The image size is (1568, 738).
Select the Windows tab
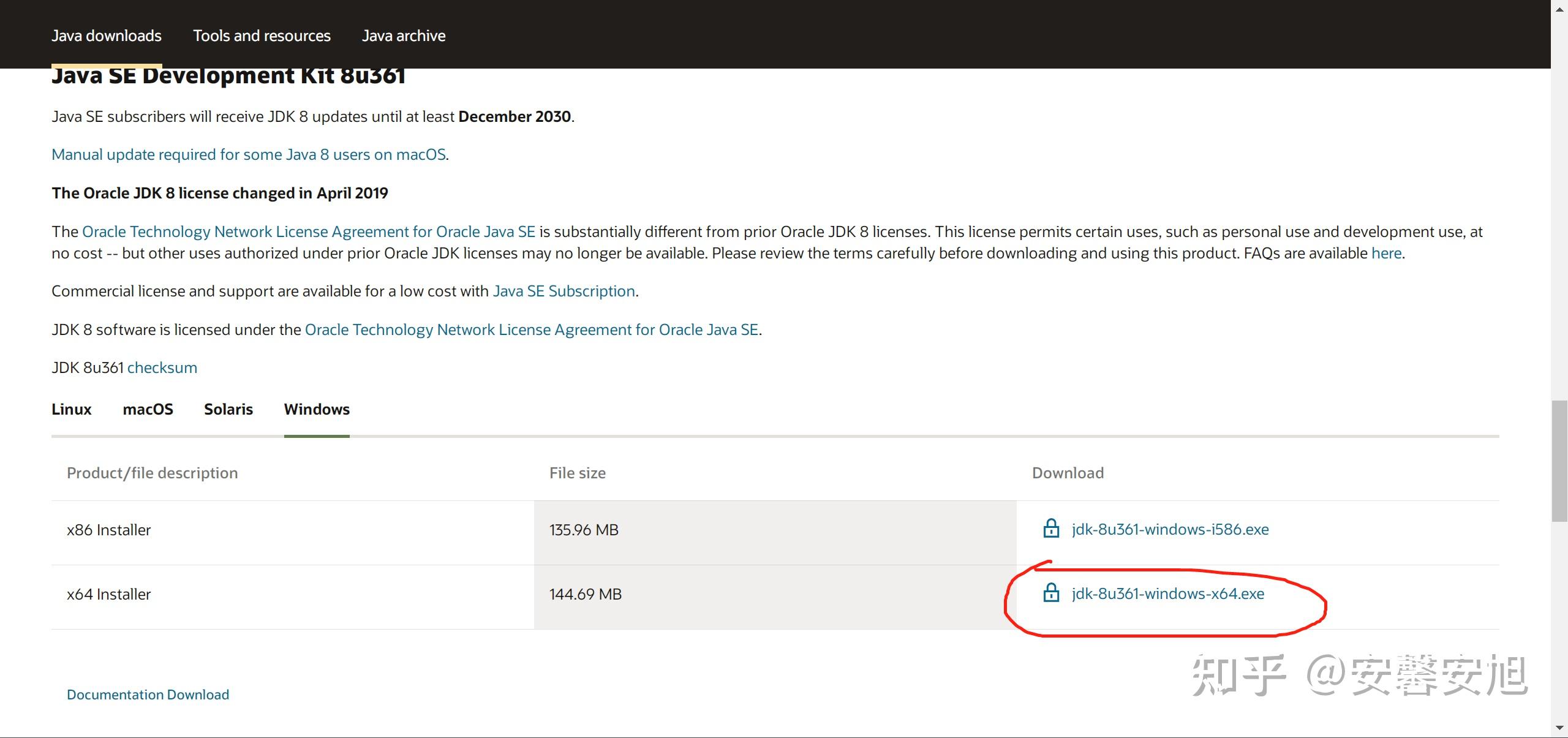pos(317,409)
